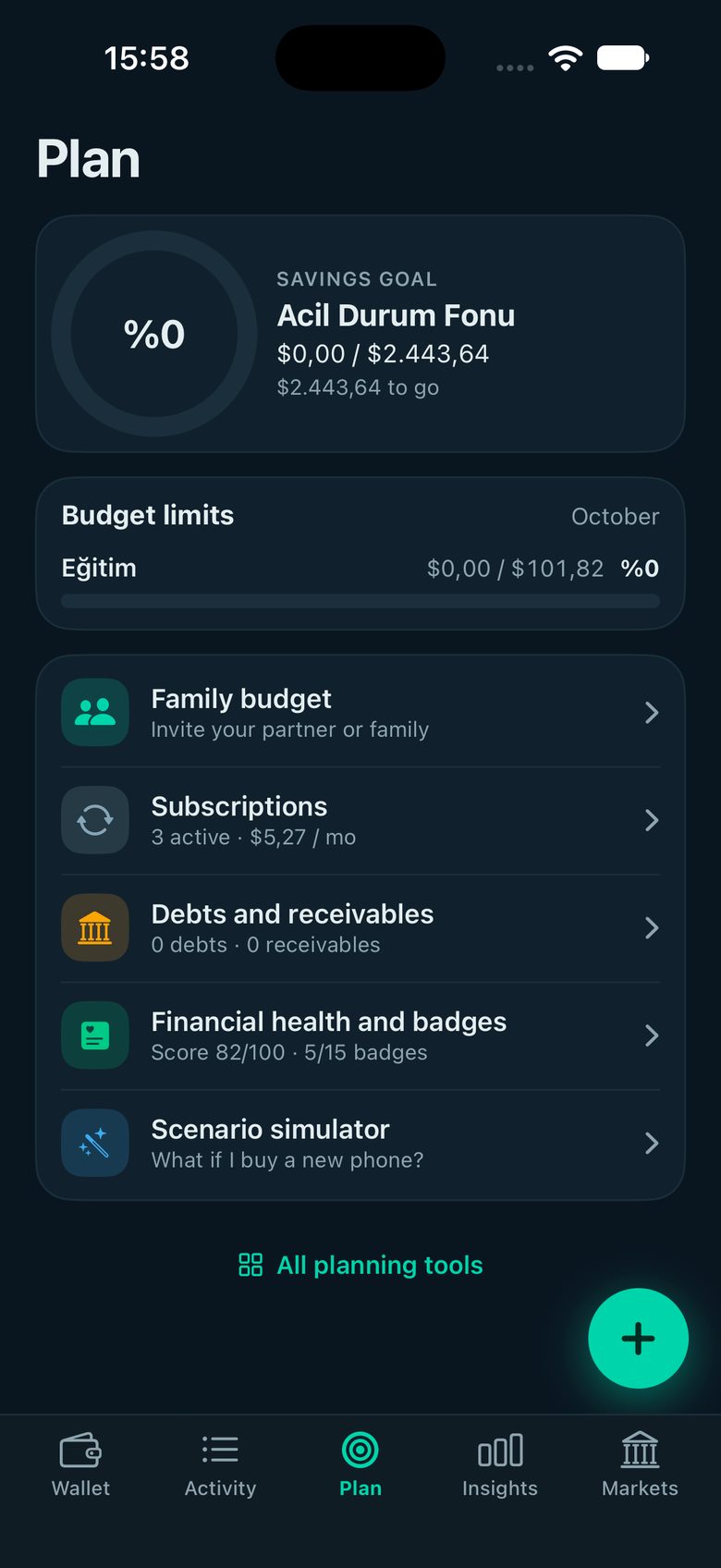This screenshot has width=721, height=1568.
Task: Tap the Financial health badge icon
Action: coord(95,1035)
